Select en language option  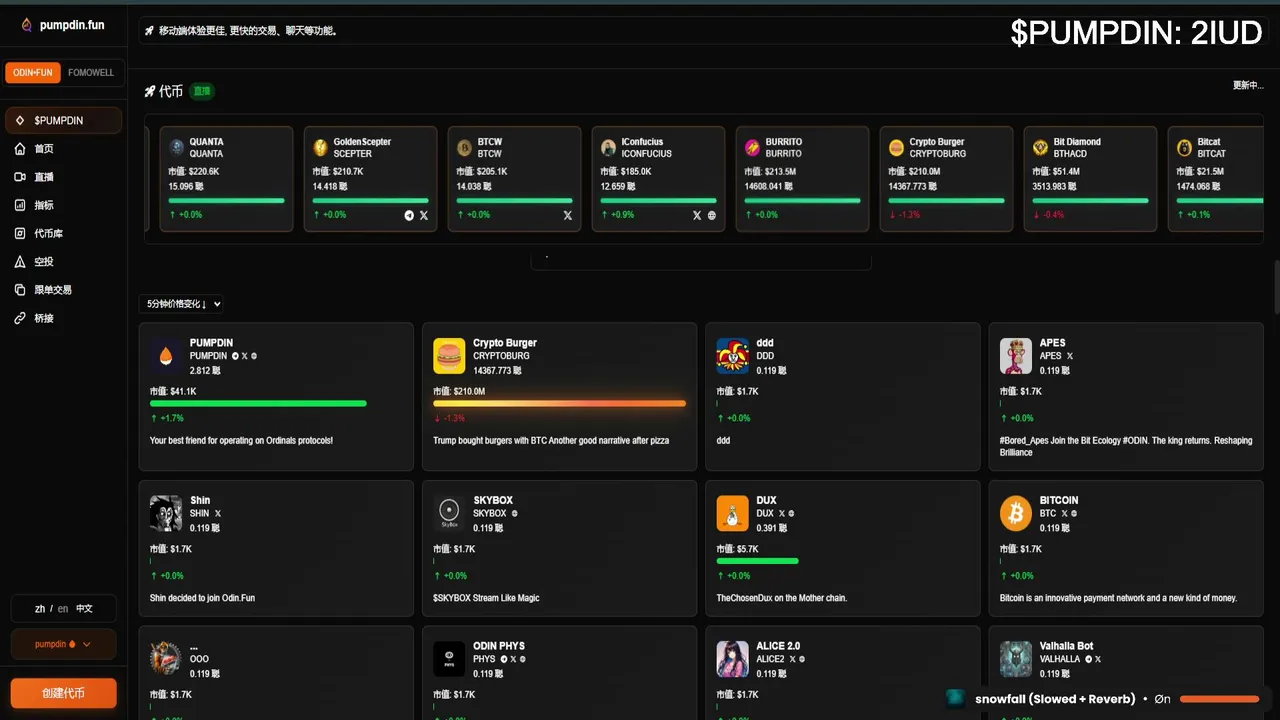click(63, 608)
